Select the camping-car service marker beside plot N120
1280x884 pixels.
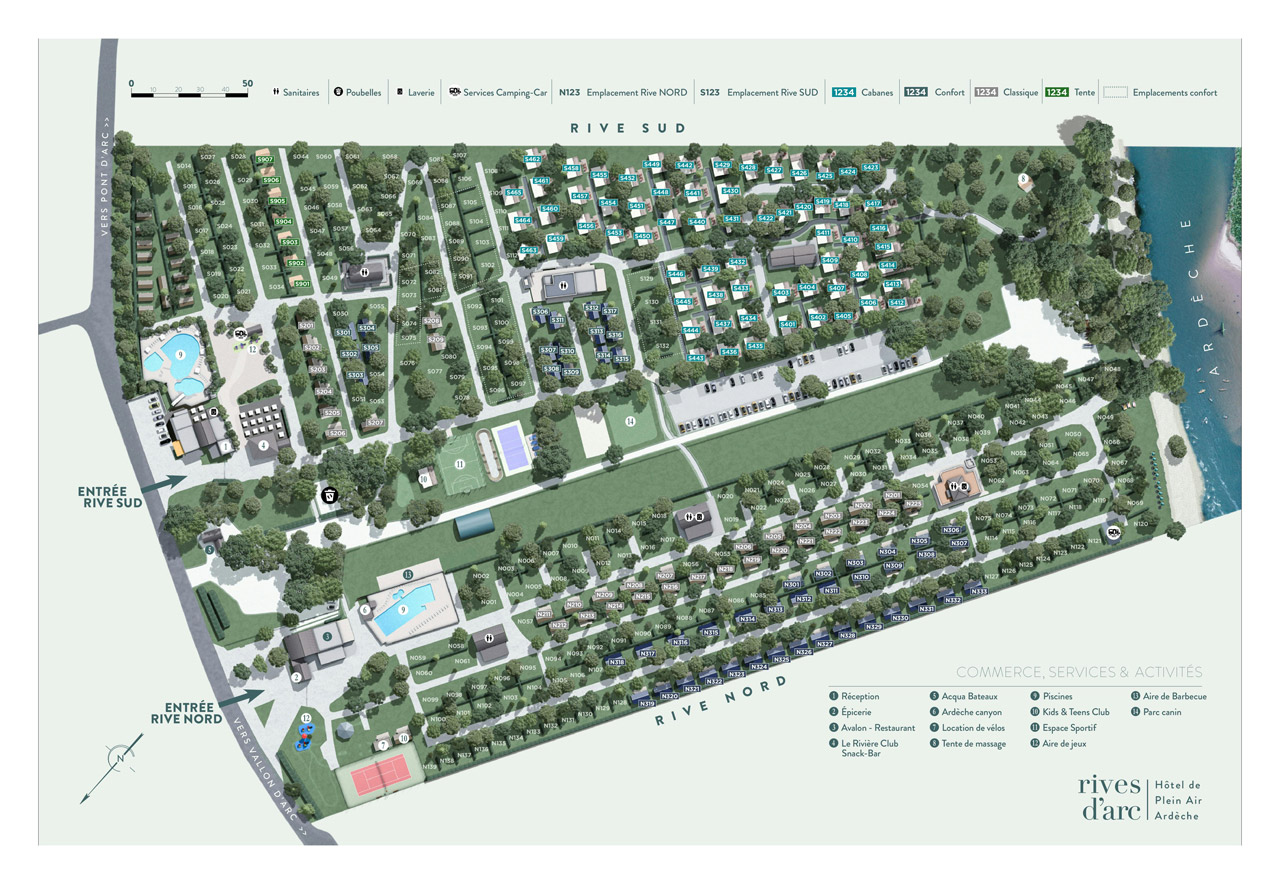[x=1113, y=534]
